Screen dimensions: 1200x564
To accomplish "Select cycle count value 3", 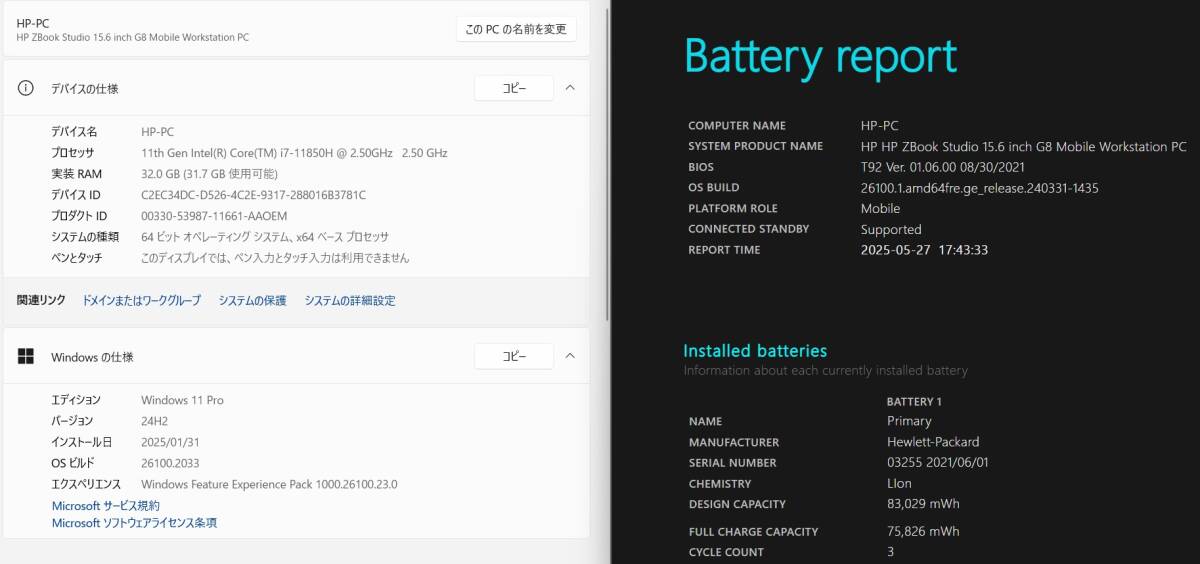I will (890, 552).
